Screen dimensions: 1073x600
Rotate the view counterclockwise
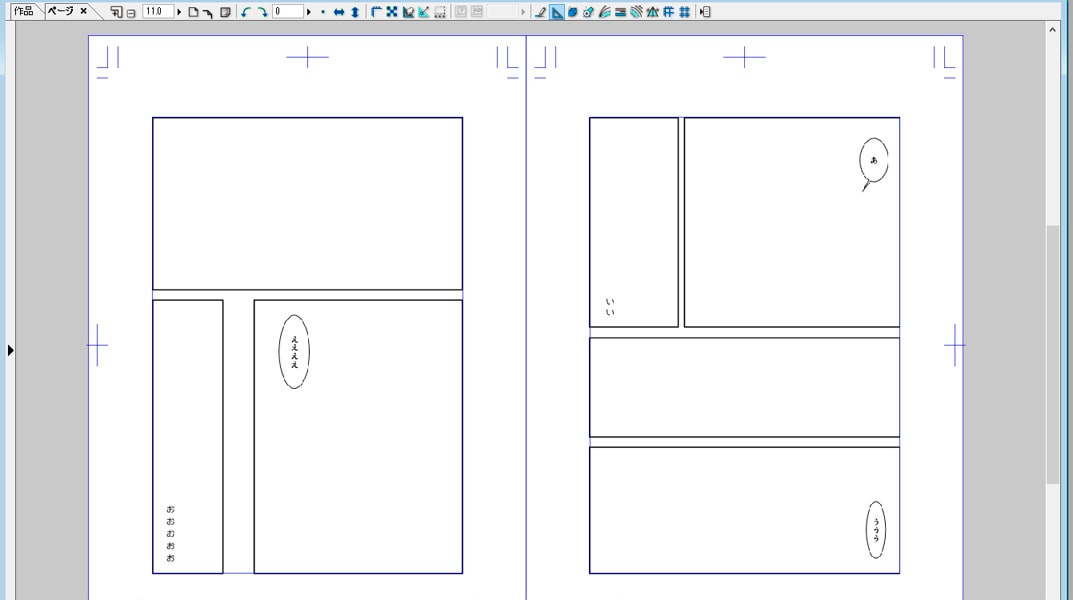(x=246, y=12)
